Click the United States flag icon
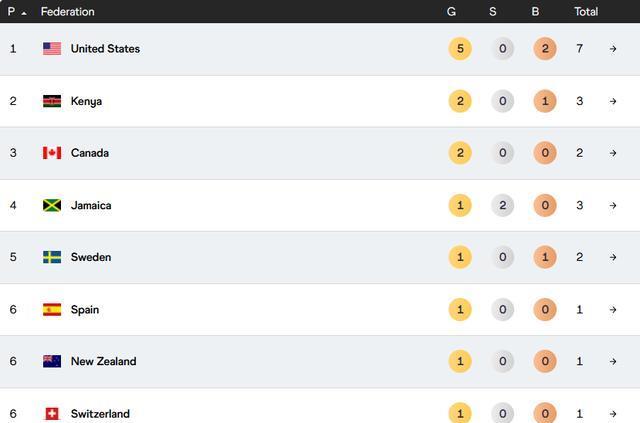The height and width of the screenshot is (423, 640). click(52, 49)
